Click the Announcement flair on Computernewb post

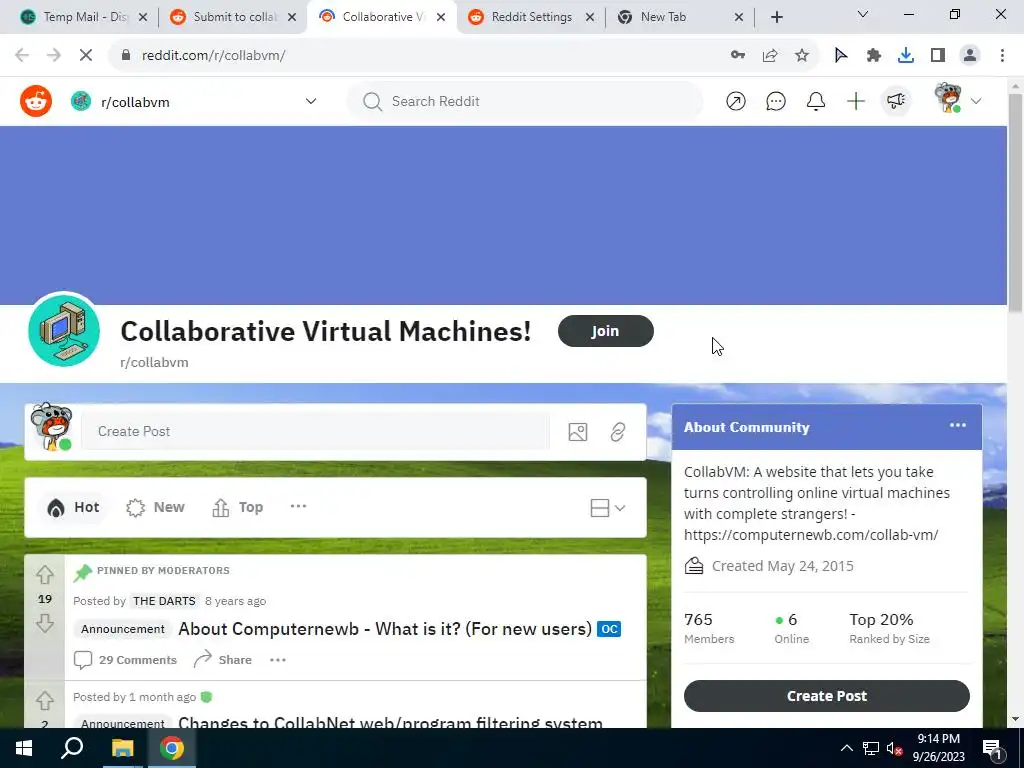tap(123, 629)
